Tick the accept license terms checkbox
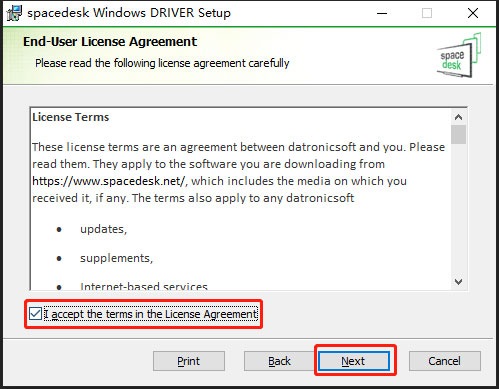 tap(35, 314)
